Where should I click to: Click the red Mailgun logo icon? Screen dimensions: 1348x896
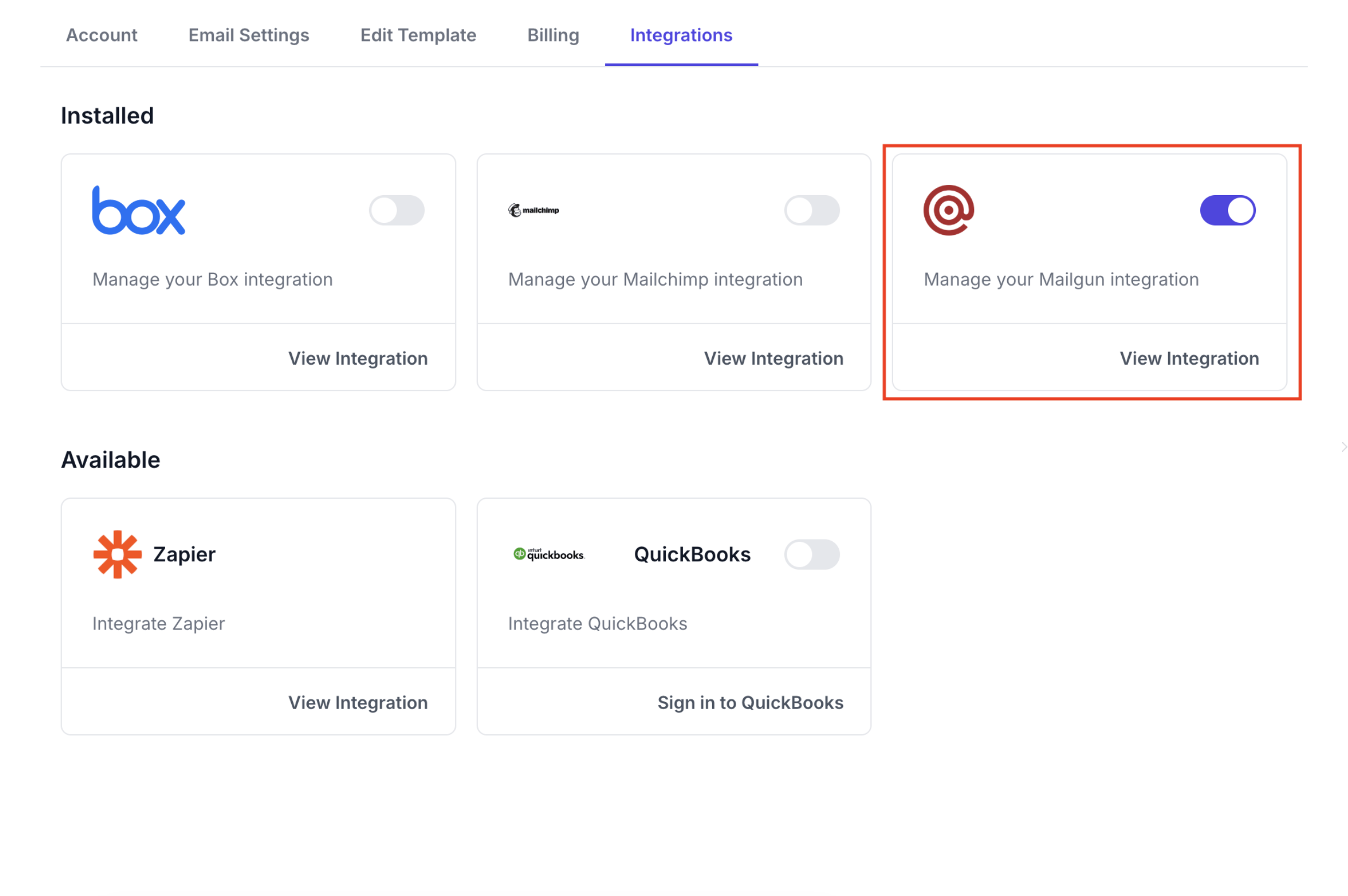pyautogui.click(x=948, y=210)
